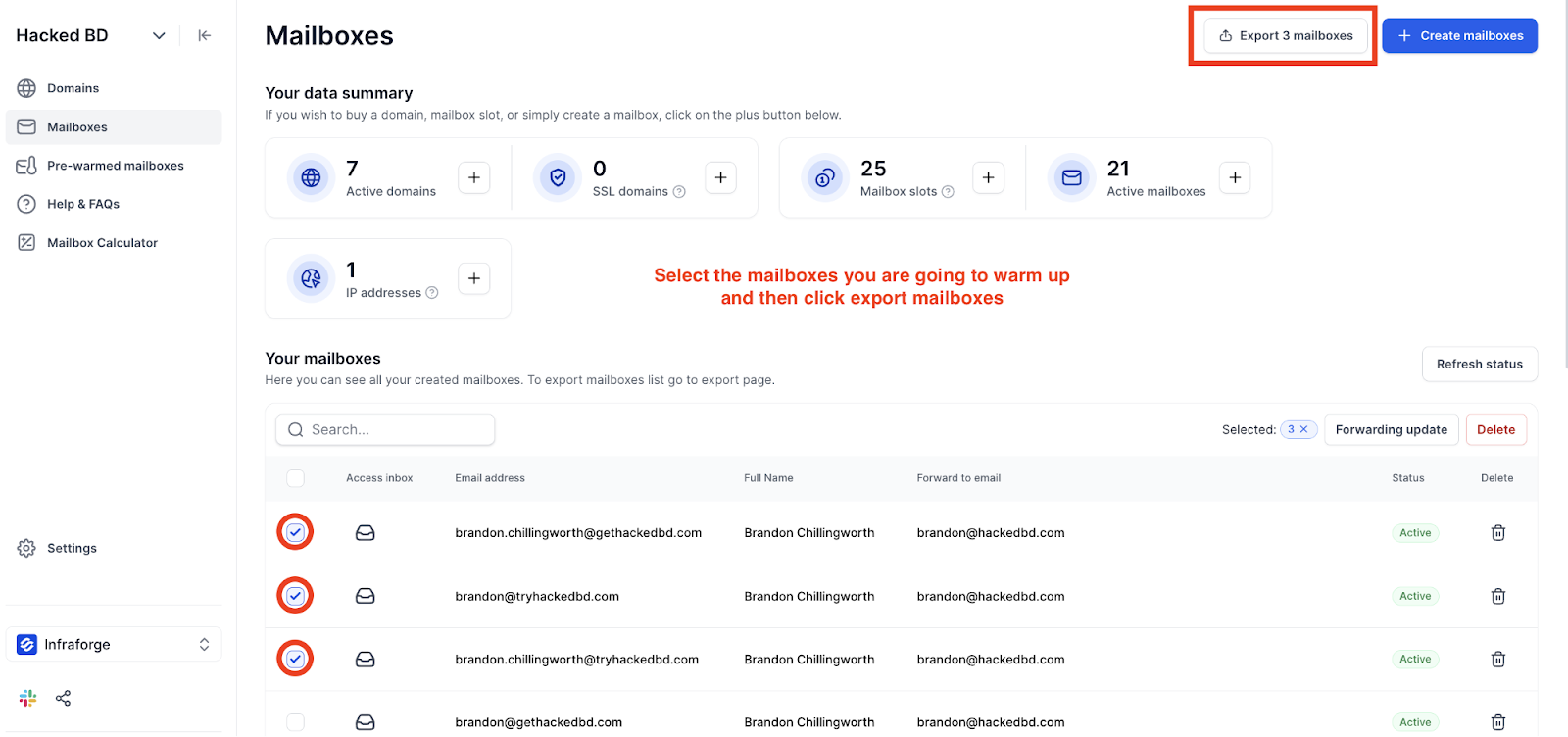Open Help & FAQs in the sidebar
1568x737 pixels.
(x=114, y=204)
